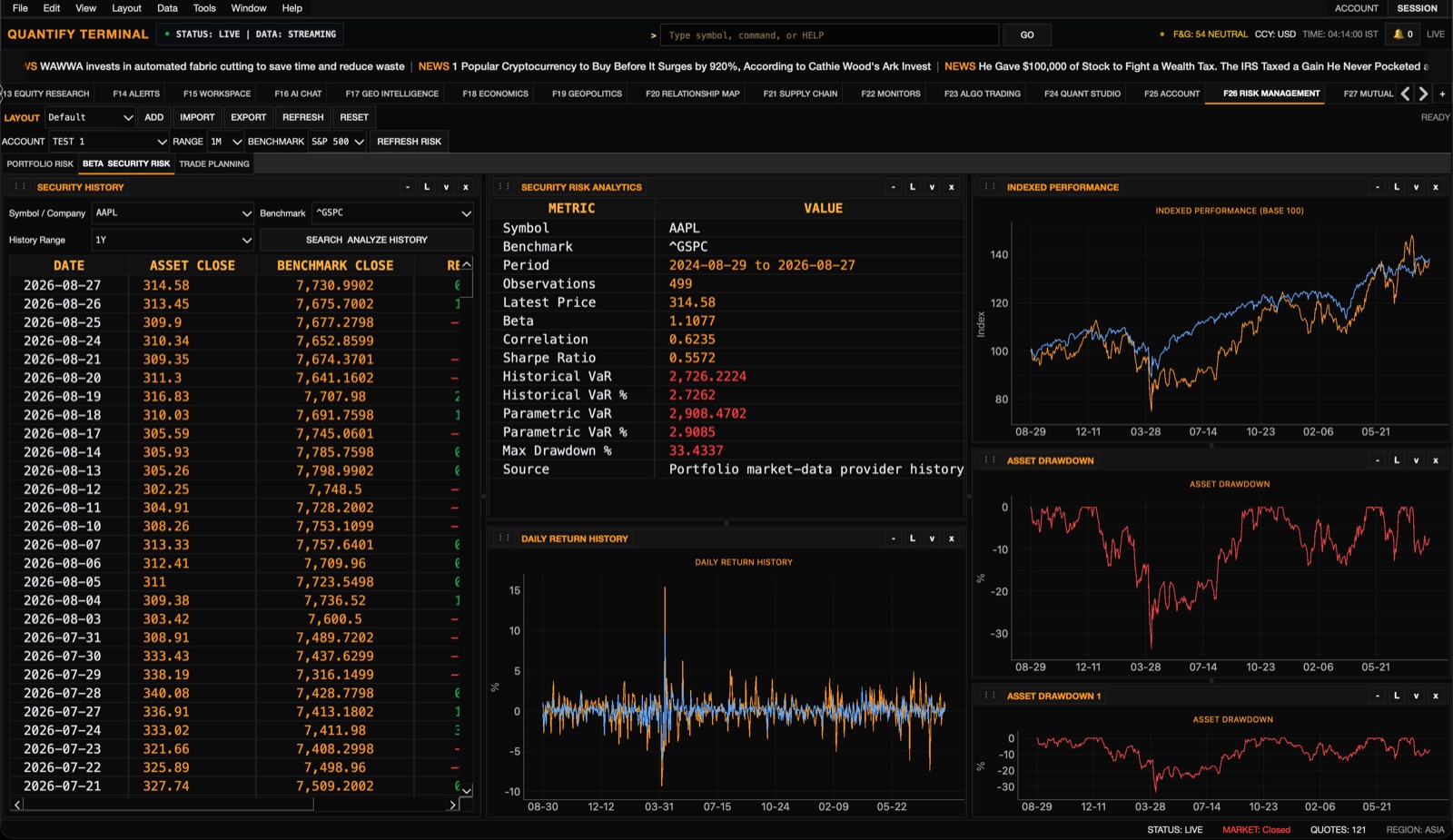Click the GO button

1027,35
